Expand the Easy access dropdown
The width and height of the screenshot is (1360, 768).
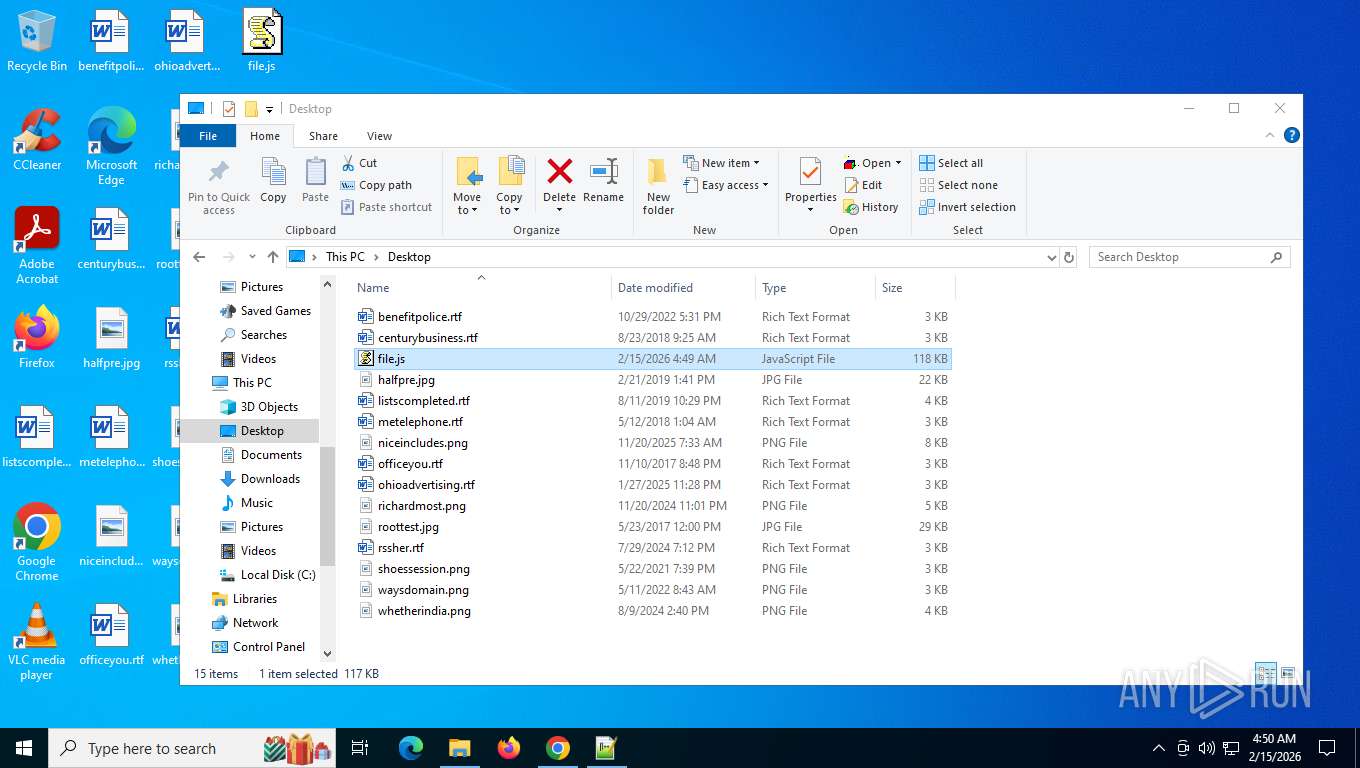click(x=726, y=185)
